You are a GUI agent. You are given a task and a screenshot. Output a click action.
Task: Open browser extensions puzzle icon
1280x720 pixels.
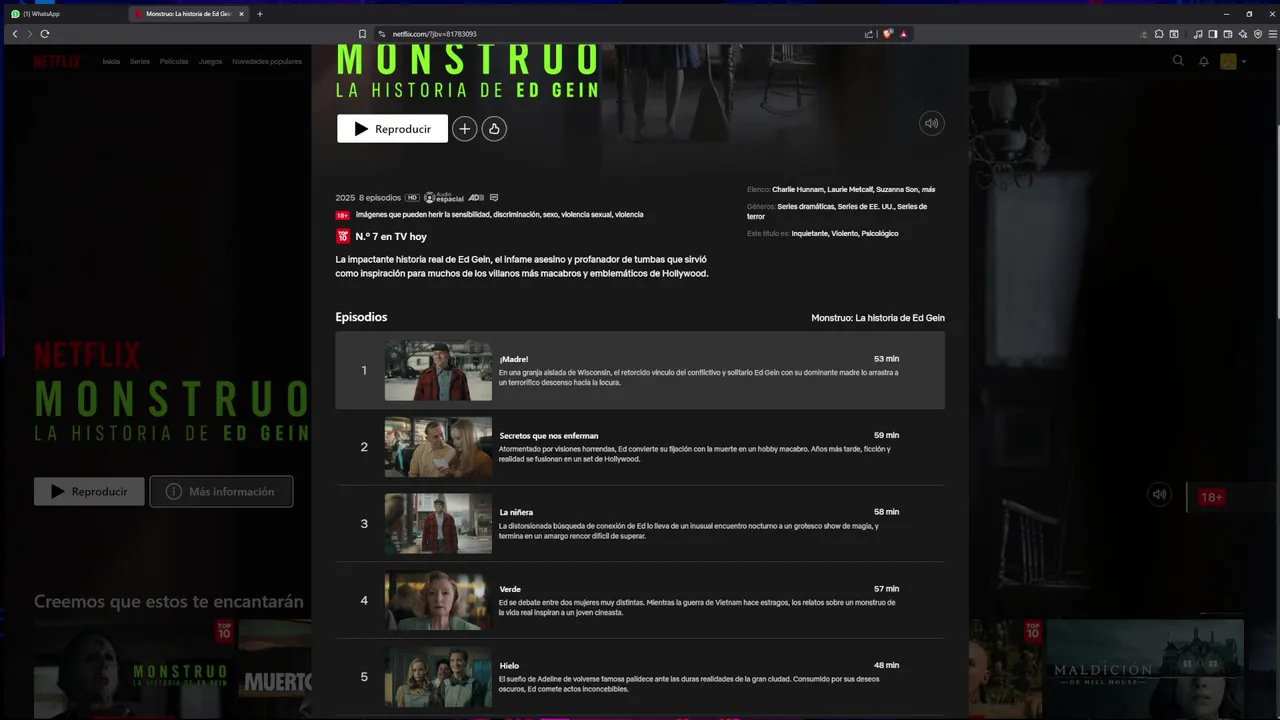coord(1159,34)
